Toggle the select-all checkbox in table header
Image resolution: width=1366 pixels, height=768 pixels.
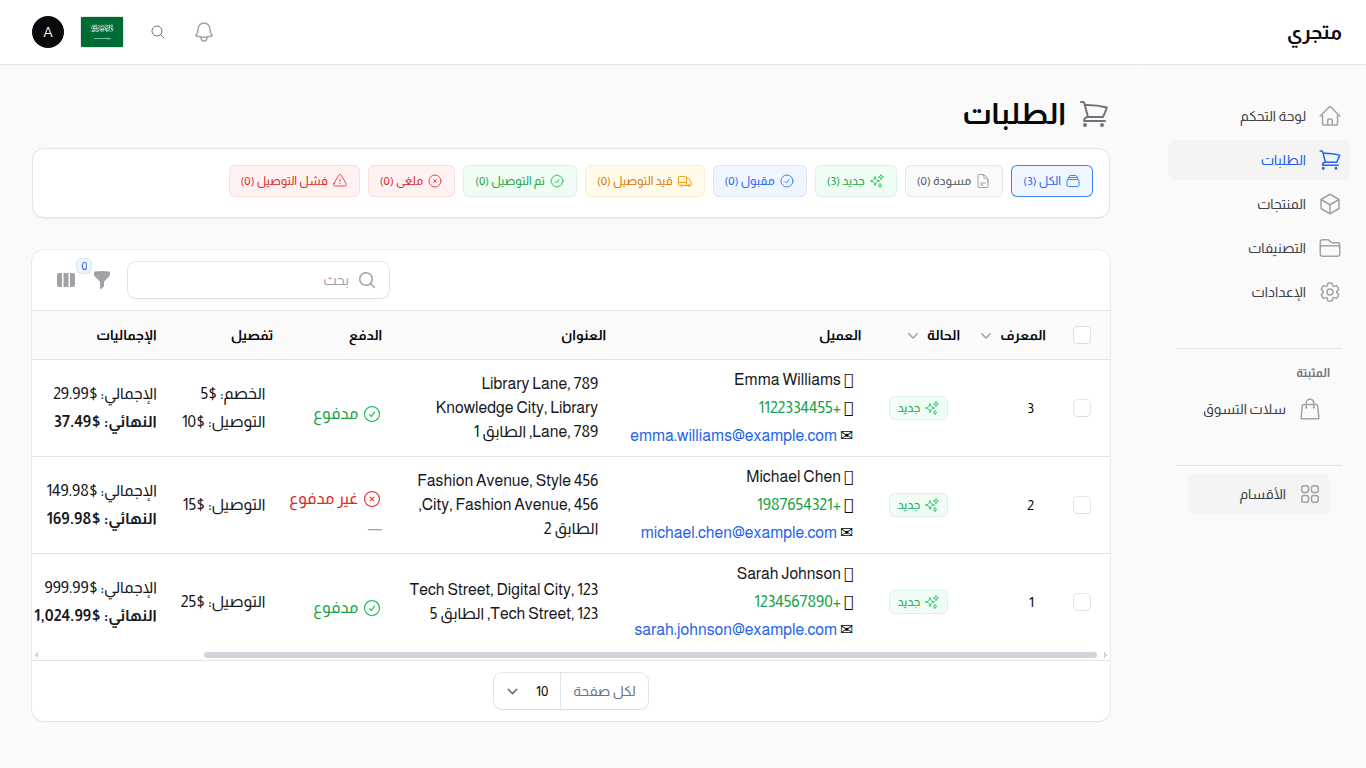[x=1081, y=335]
